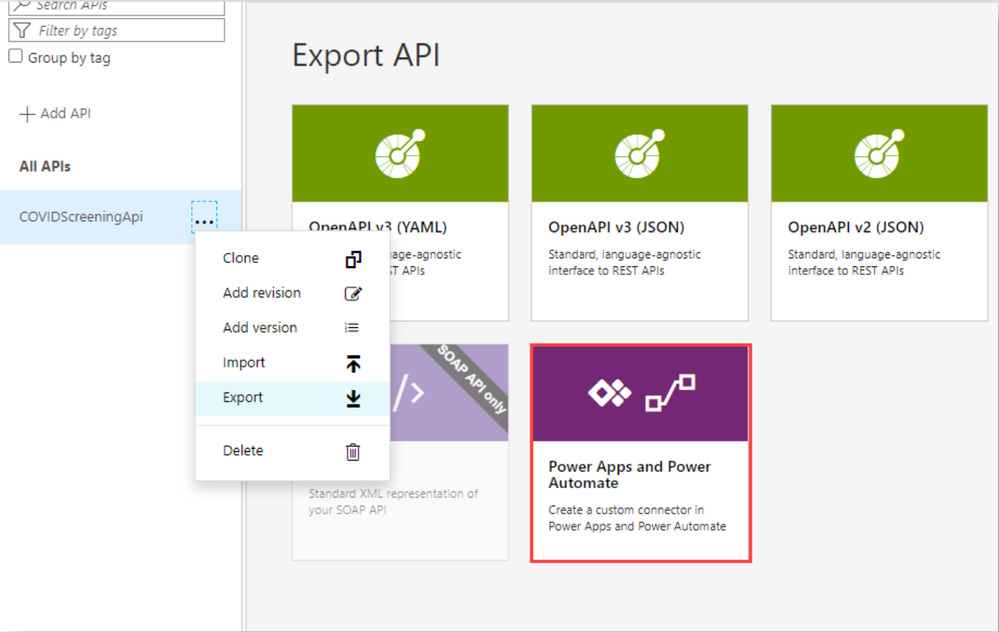Choose Delete from the context menu
This screenshot has width=999, height=632.
(x=292, y=451)
